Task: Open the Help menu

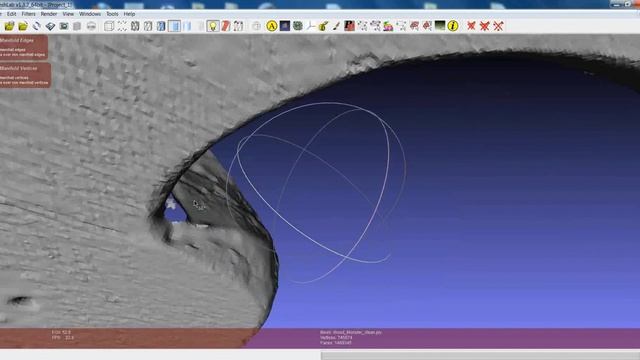Action: tap(129, 14)
